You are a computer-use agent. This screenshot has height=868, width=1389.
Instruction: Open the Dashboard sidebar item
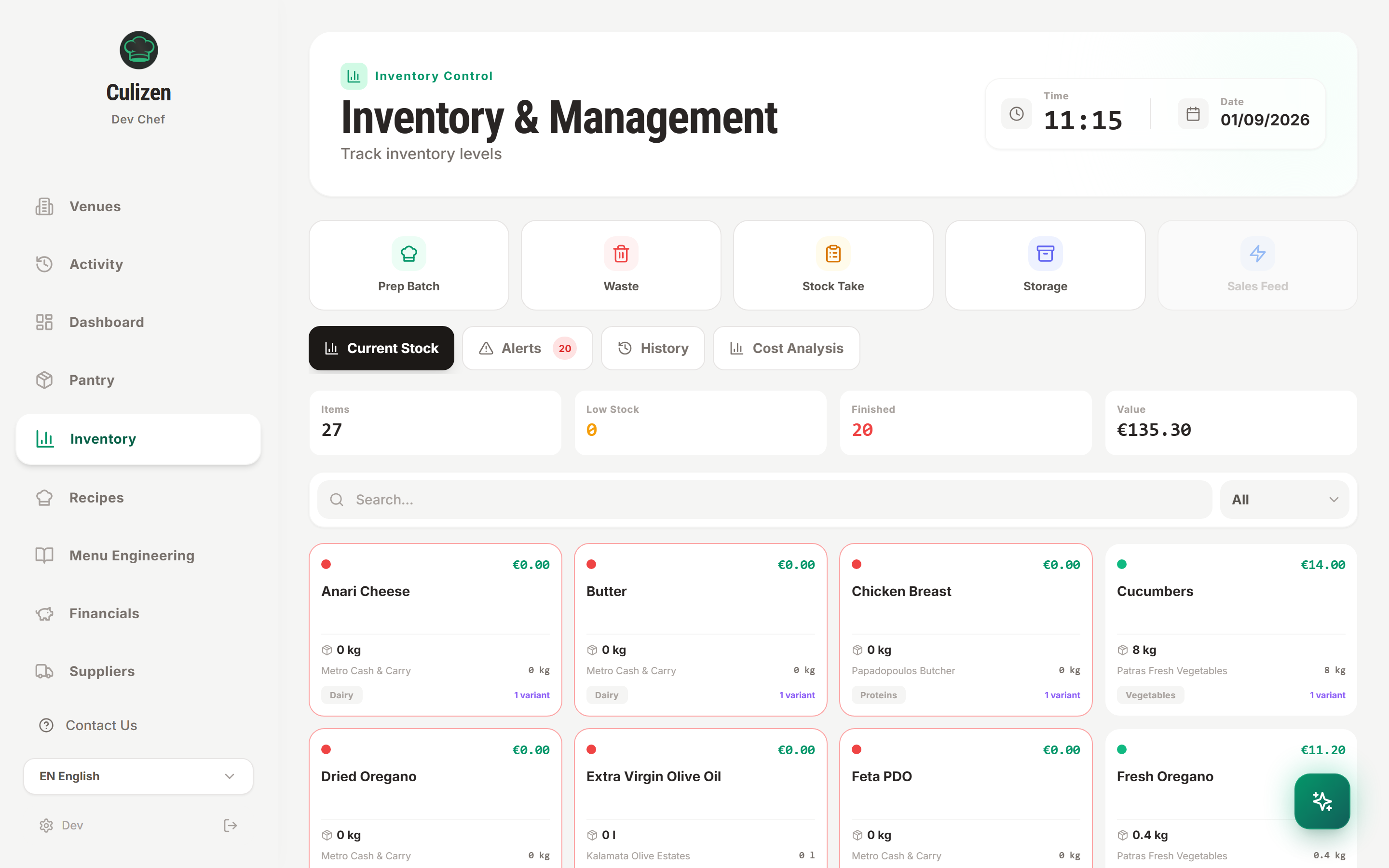click(x=138, y=322)
